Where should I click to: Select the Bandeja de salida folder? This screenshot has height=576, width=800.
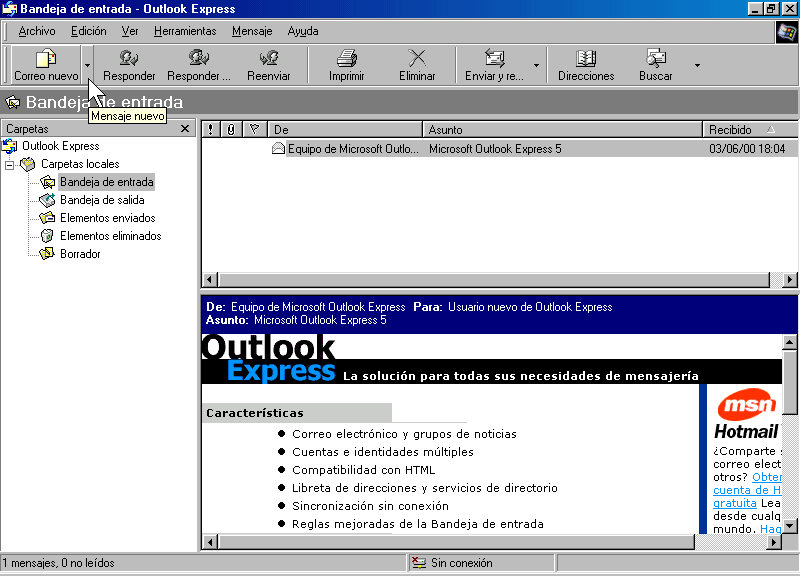(x=102, y=200)
